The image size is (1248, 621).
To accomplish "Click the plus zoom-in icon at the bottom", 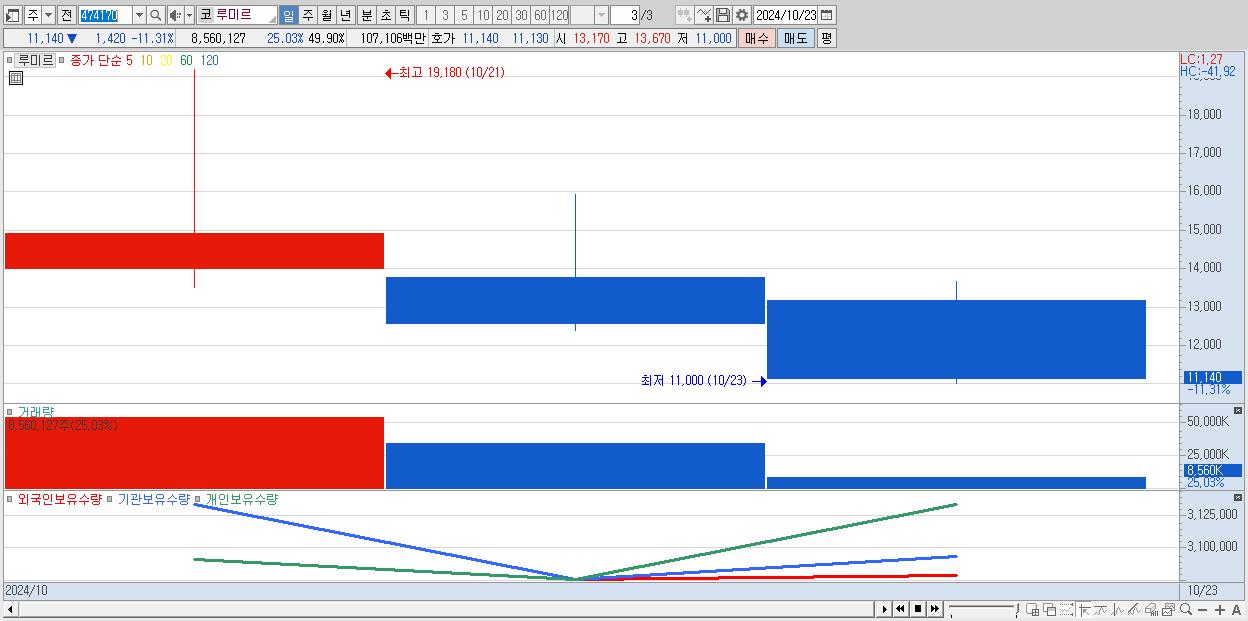I will pos(1219,610).
